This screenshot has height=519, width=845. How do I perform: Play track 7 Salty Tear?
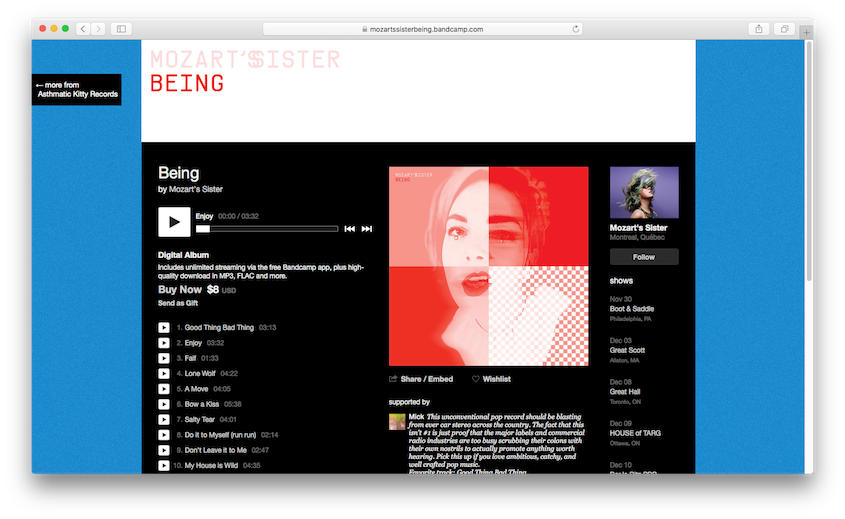[164, 419]
